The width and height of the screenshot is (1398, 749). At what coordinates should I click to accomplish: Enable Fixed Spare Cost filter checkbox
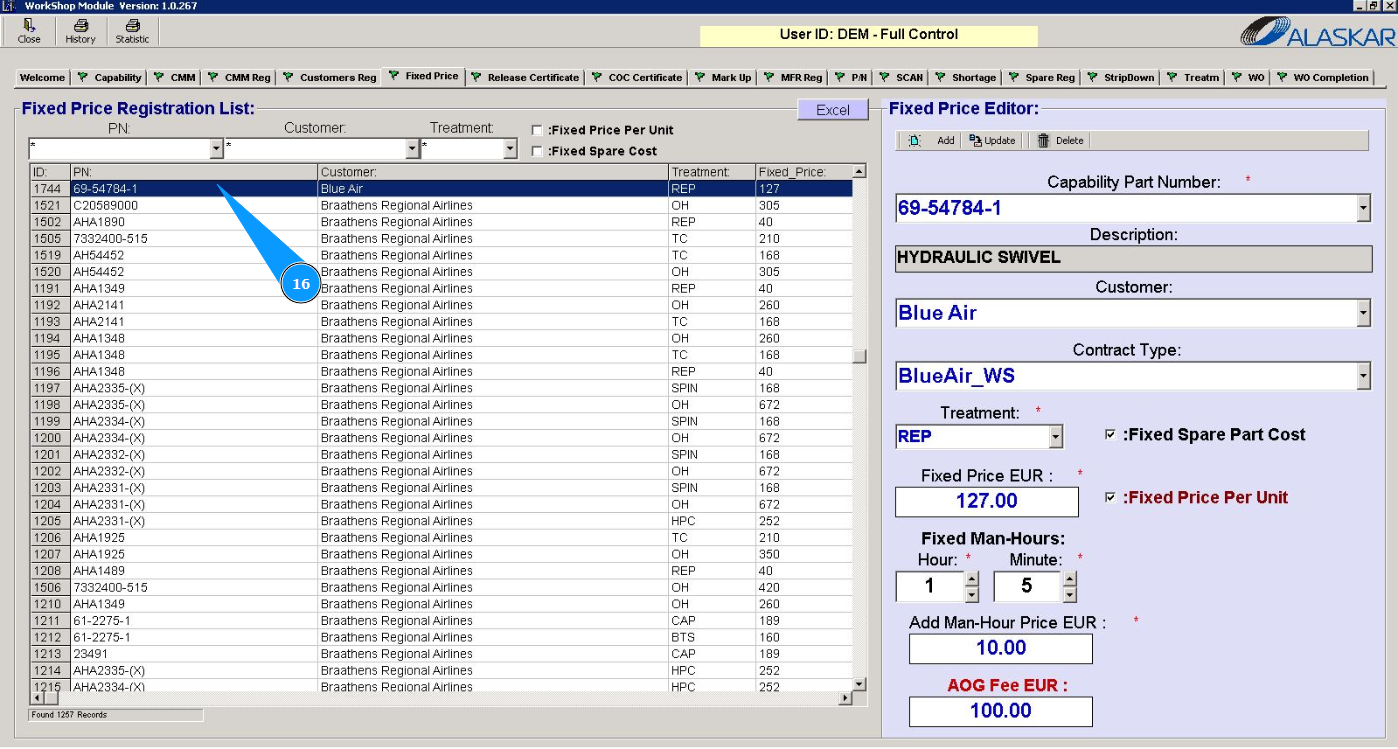[538, 152]
